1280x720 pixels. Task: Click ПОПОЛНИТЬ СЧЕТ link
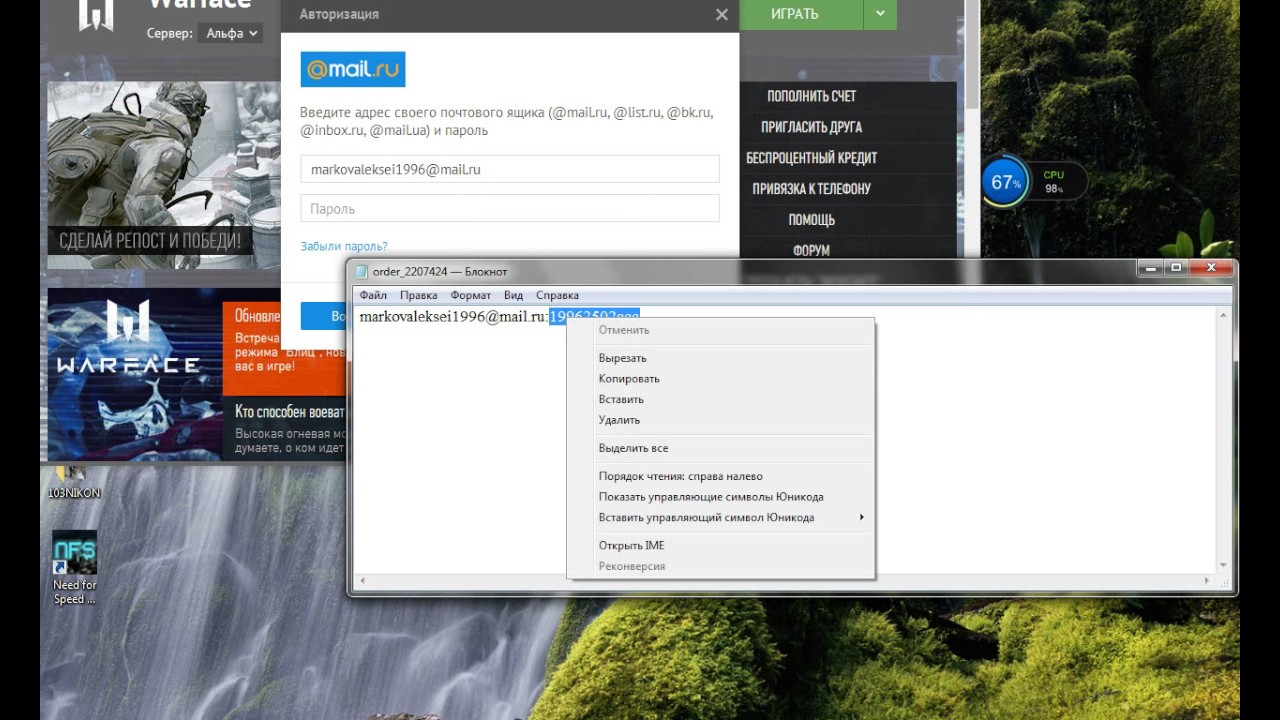pos(811,96)
